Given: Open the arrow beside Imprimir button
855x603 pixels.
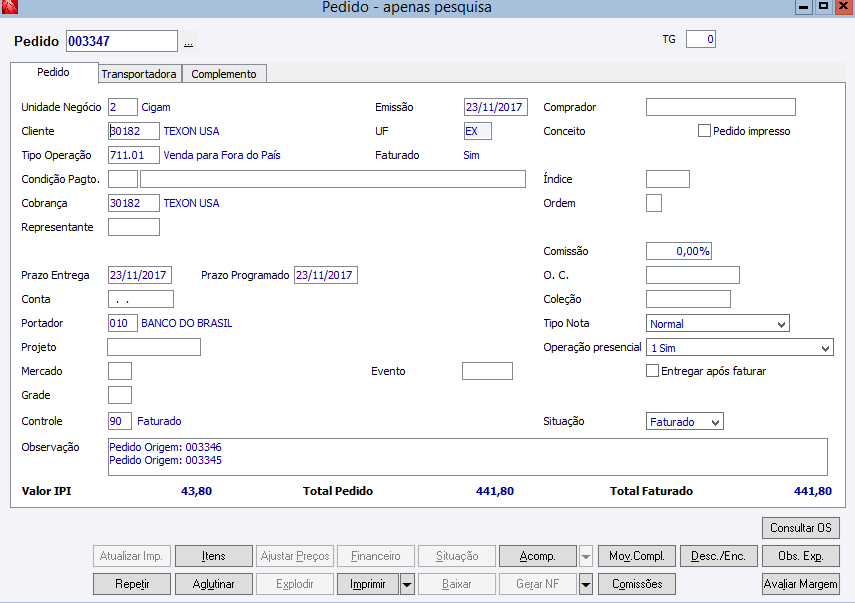Looking at the screenshot, I should 407,584.
